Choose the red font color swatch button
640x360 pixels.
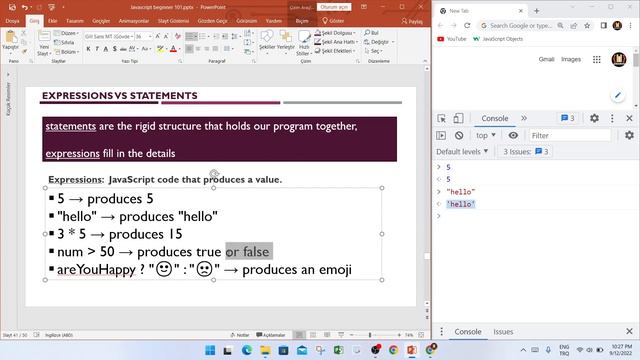tap(173, 49)
